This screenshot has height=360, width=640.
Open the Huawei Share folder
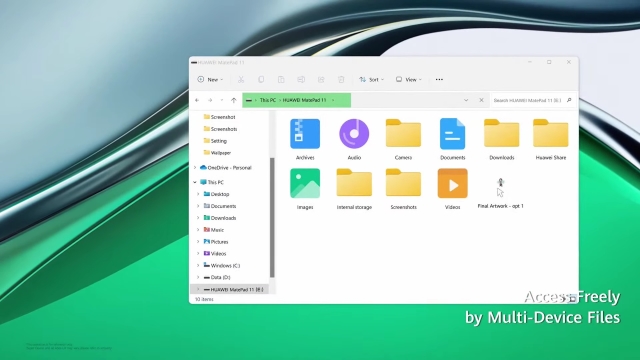551,139
